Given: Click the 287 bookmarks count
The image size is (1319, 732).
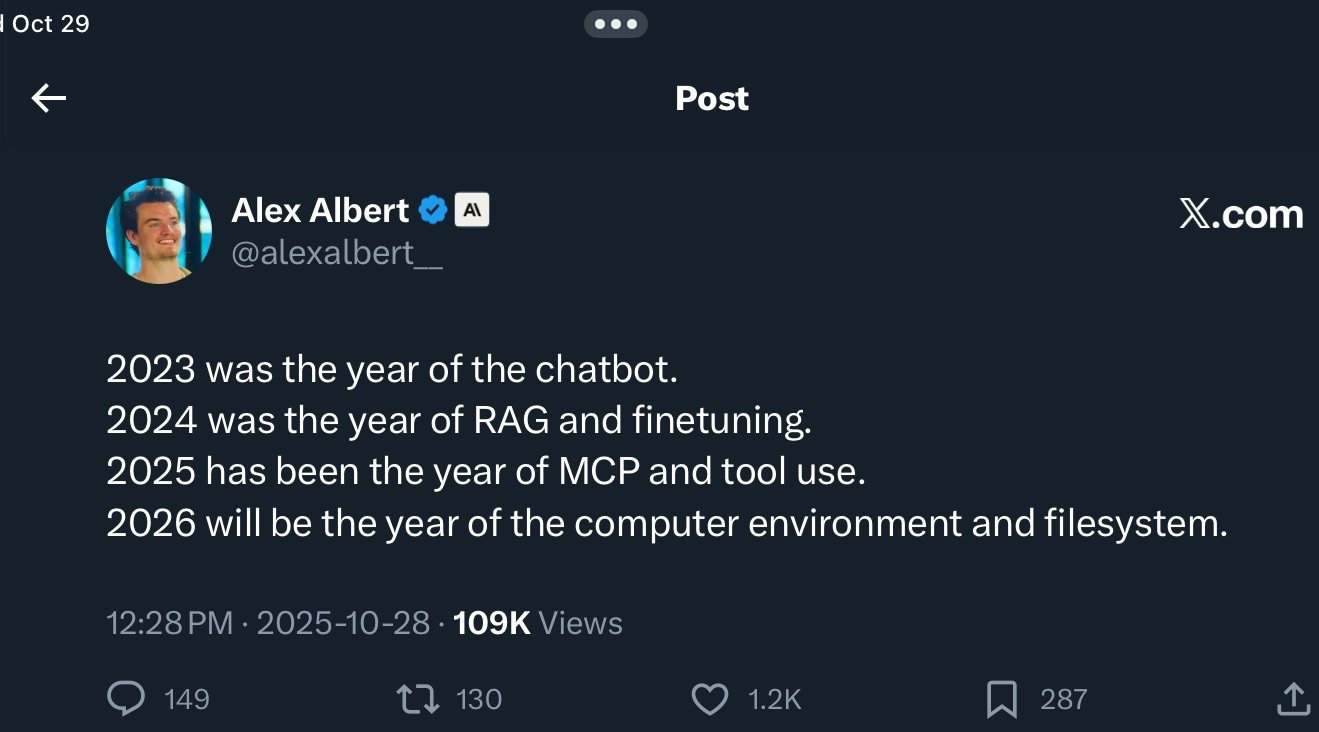Looking at the screenshot, I should pyautogui.click(x=1063, y=699).
